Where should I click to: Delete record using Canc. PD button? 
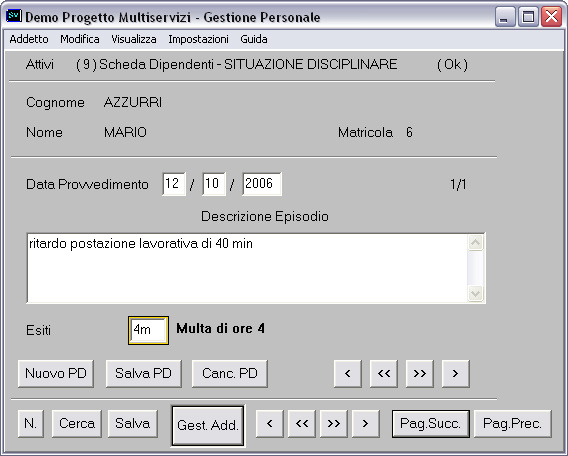230,373
